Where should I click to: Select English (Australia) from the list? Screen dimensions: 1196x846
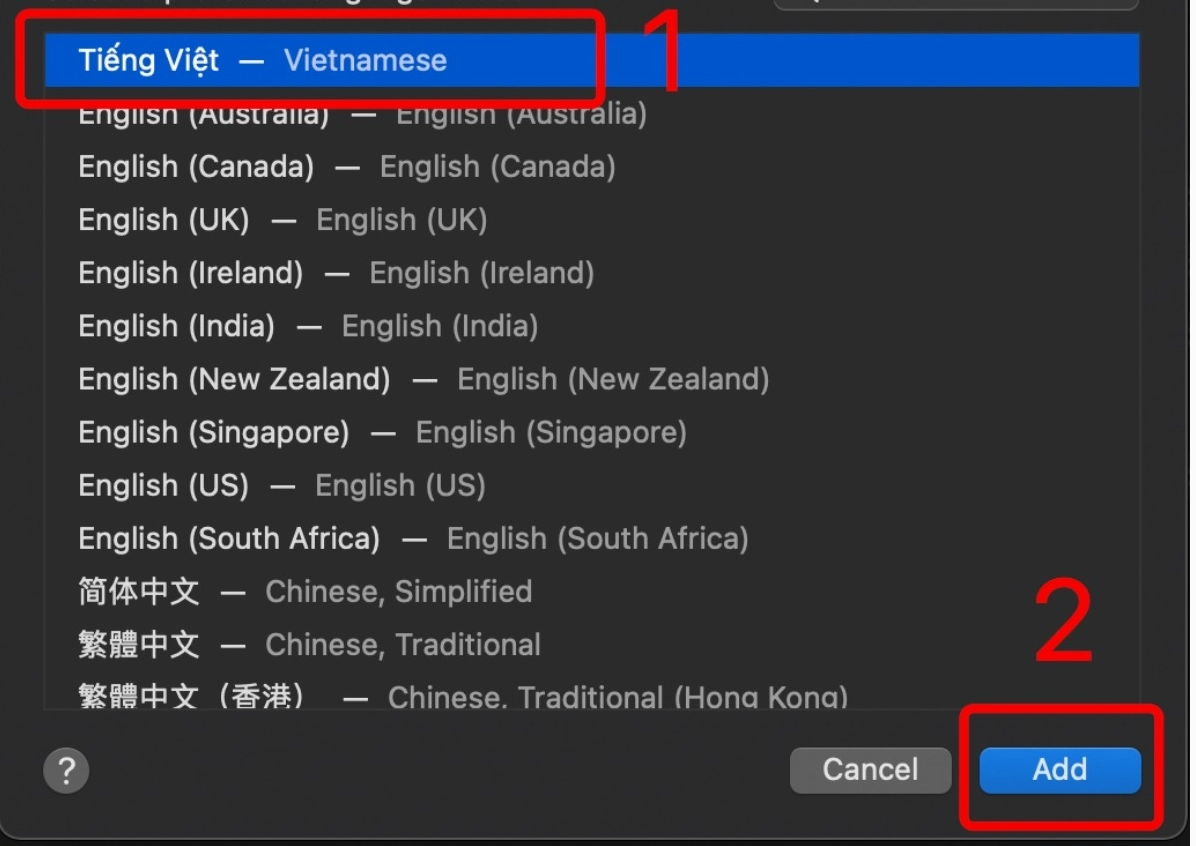[x=204, y=115]
